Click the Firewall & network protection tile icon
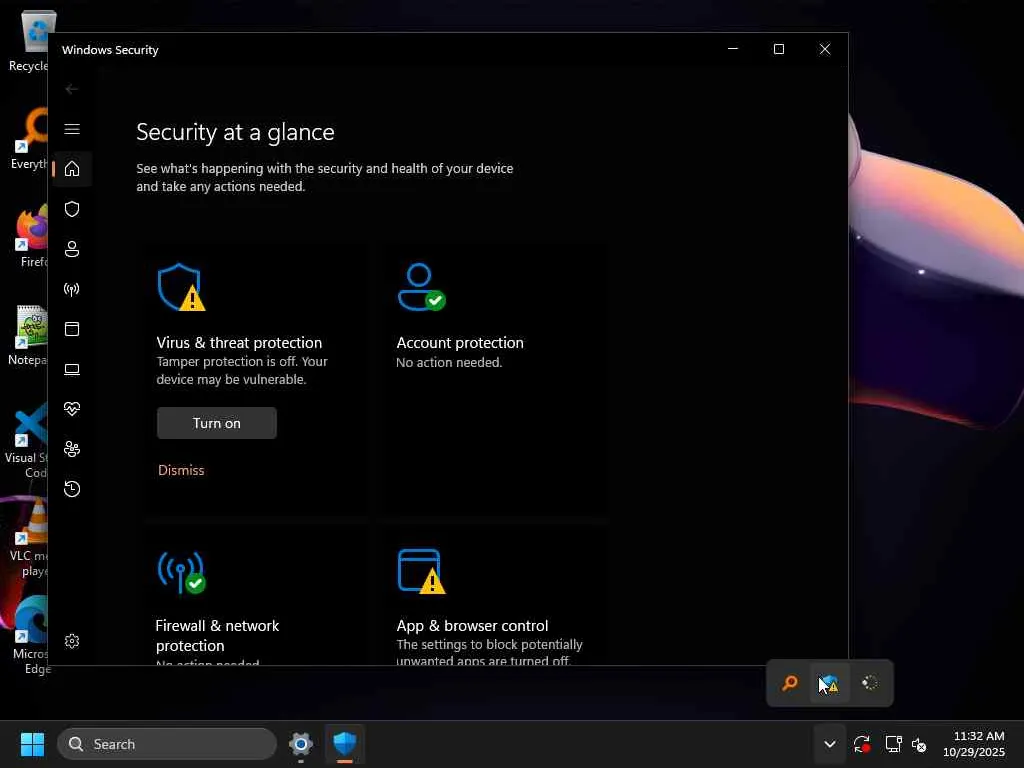1024x768 pixels. coord(181,573)
